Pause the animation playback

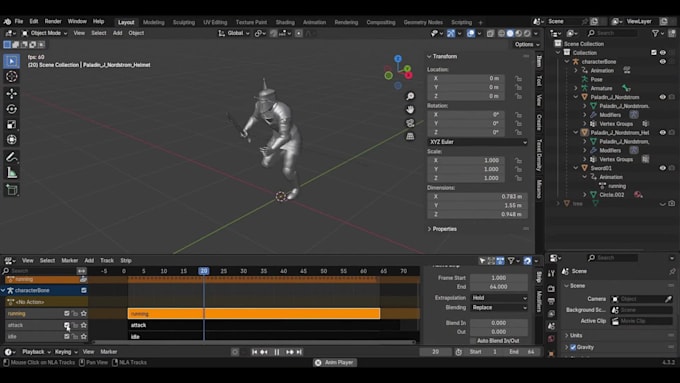point(277,352)
